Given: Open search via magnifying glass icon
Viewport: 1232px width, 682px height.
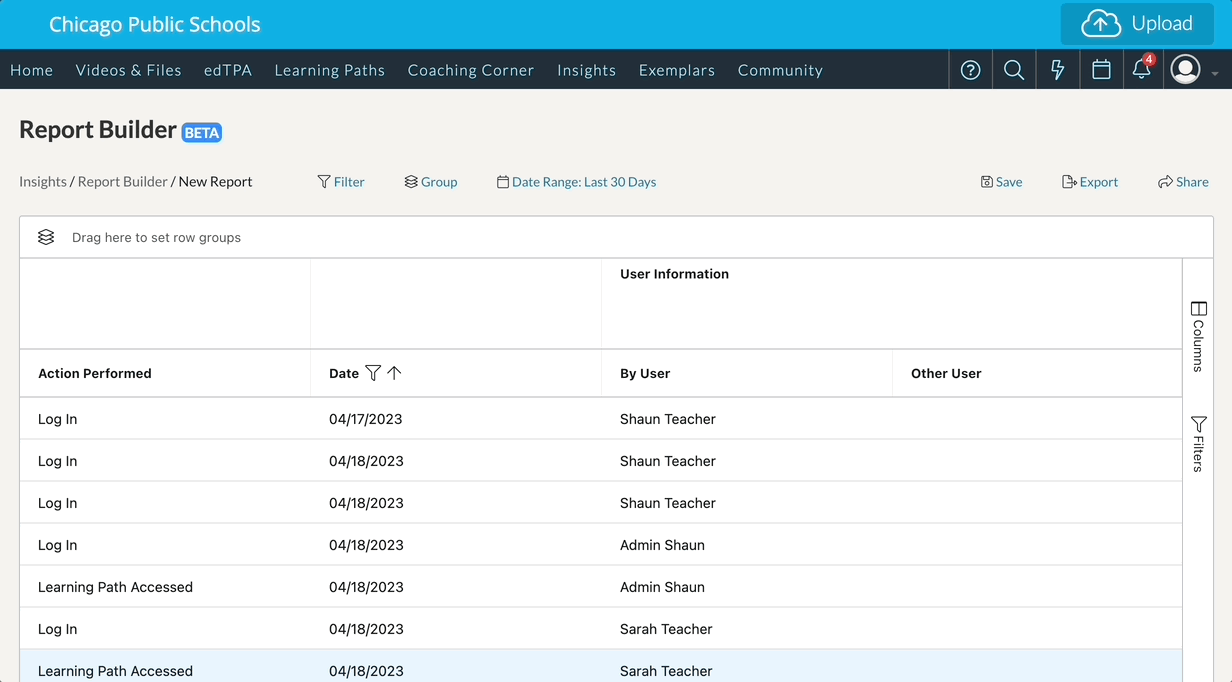Looking at the screenshot, I should click(1014, 70).
